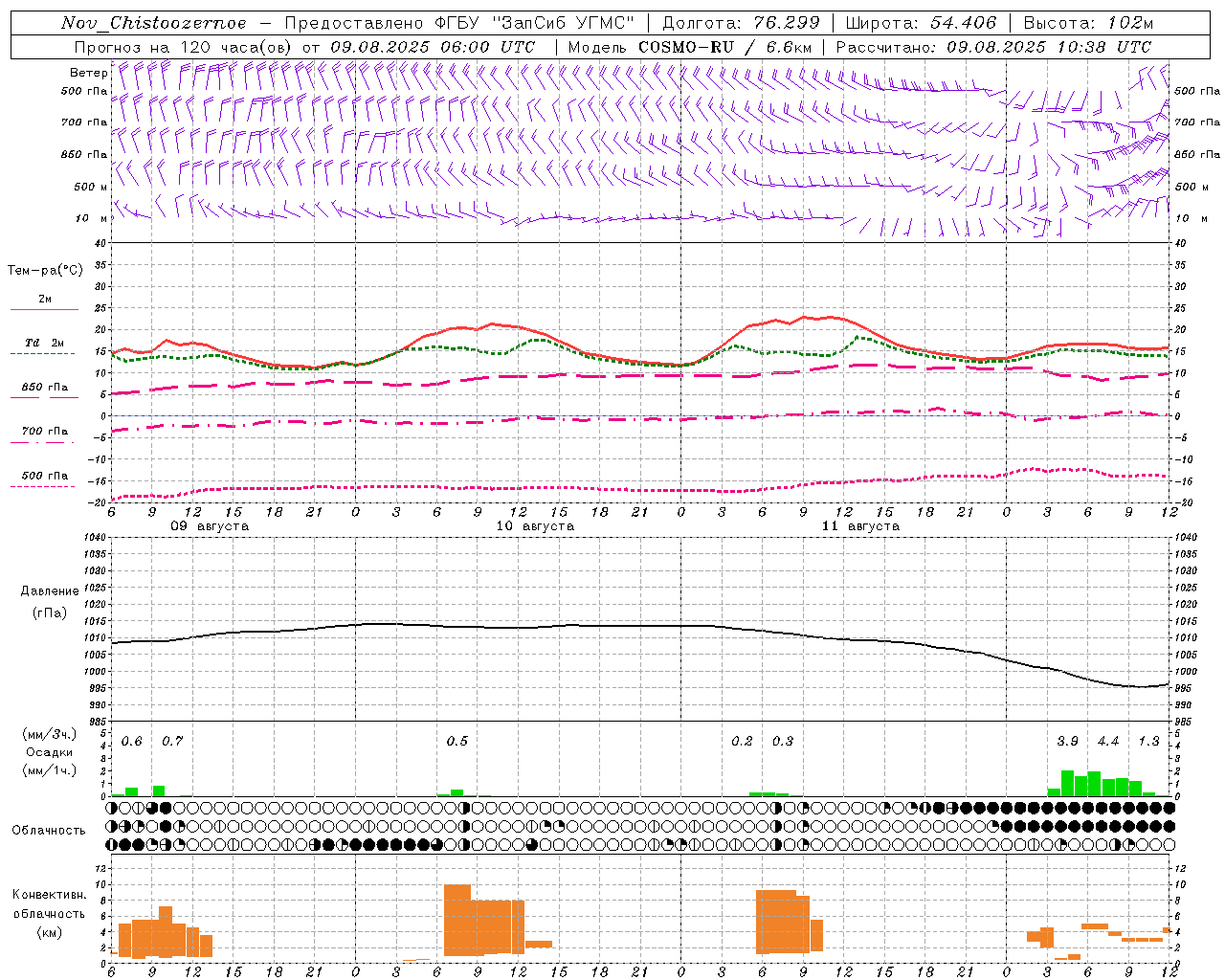This screenshot has width=1225, height=980.
Task: Click the '11 августа' date label
Action: [x=859, y=526]
